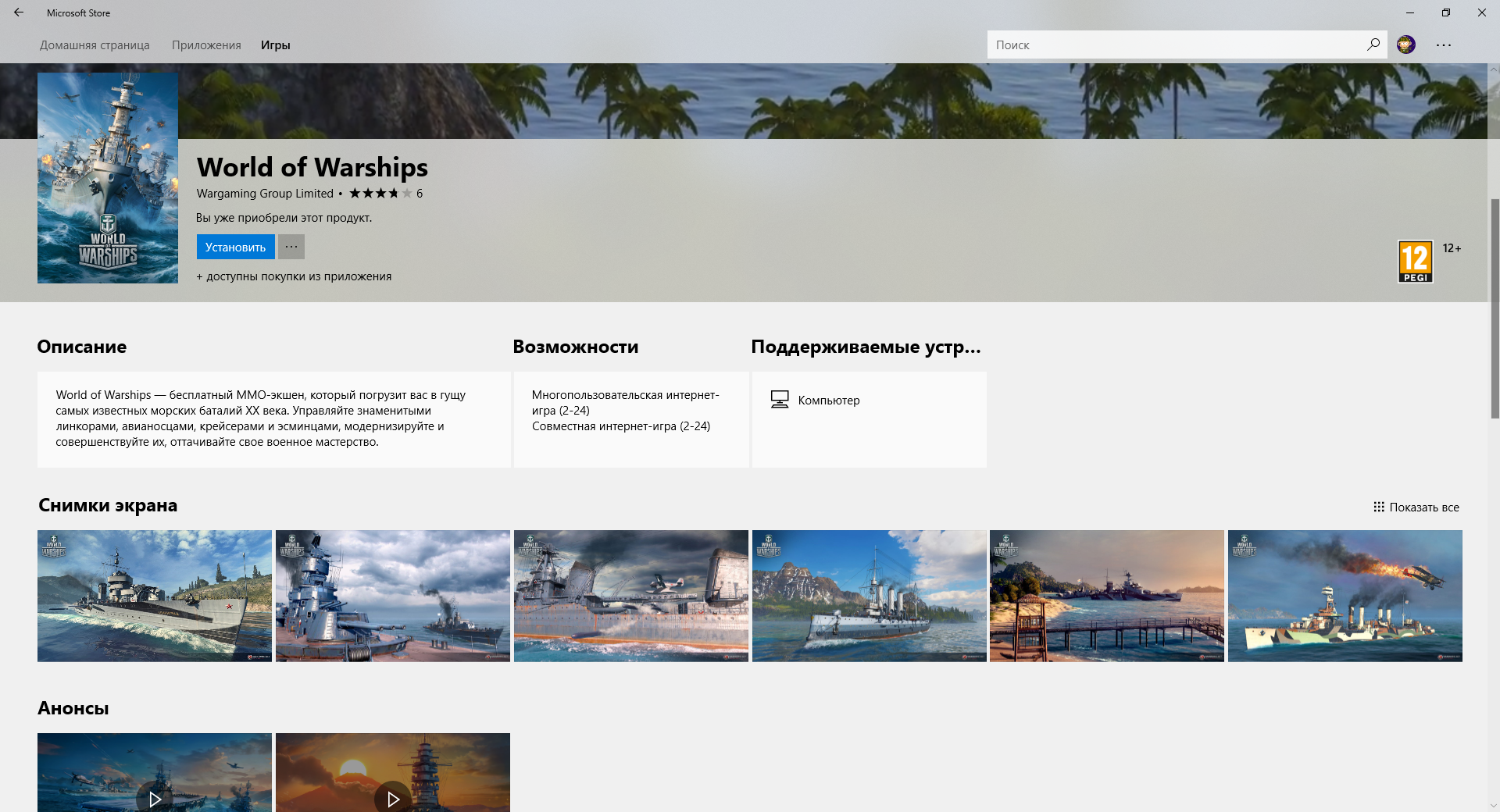Click the Компьютер device icon

pyautogui.click(x=780, y=400)
